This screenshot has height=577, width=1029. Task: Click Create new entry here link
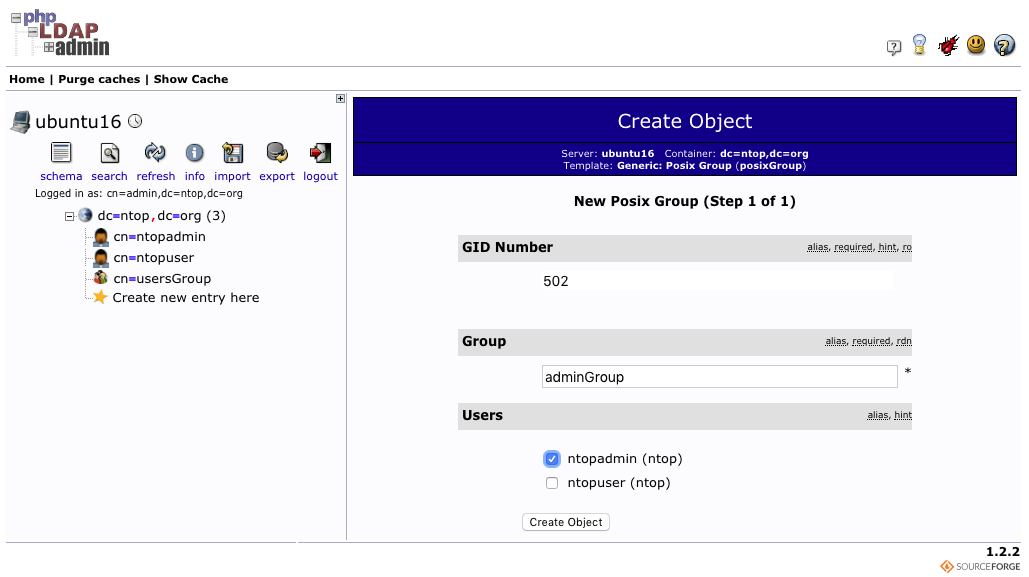(x=186, y=297)
